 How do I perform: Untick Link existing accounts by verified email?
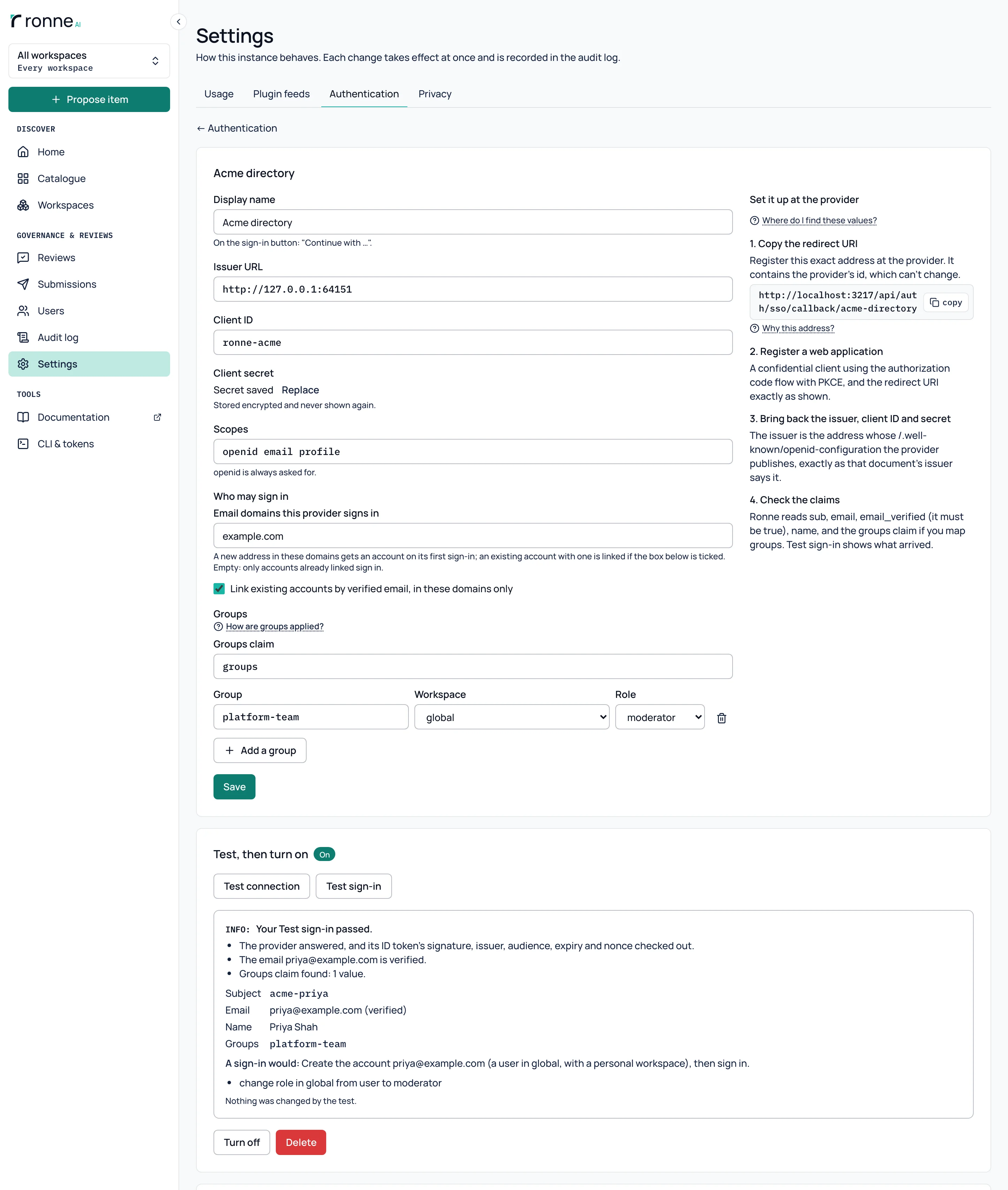(219, 588)
